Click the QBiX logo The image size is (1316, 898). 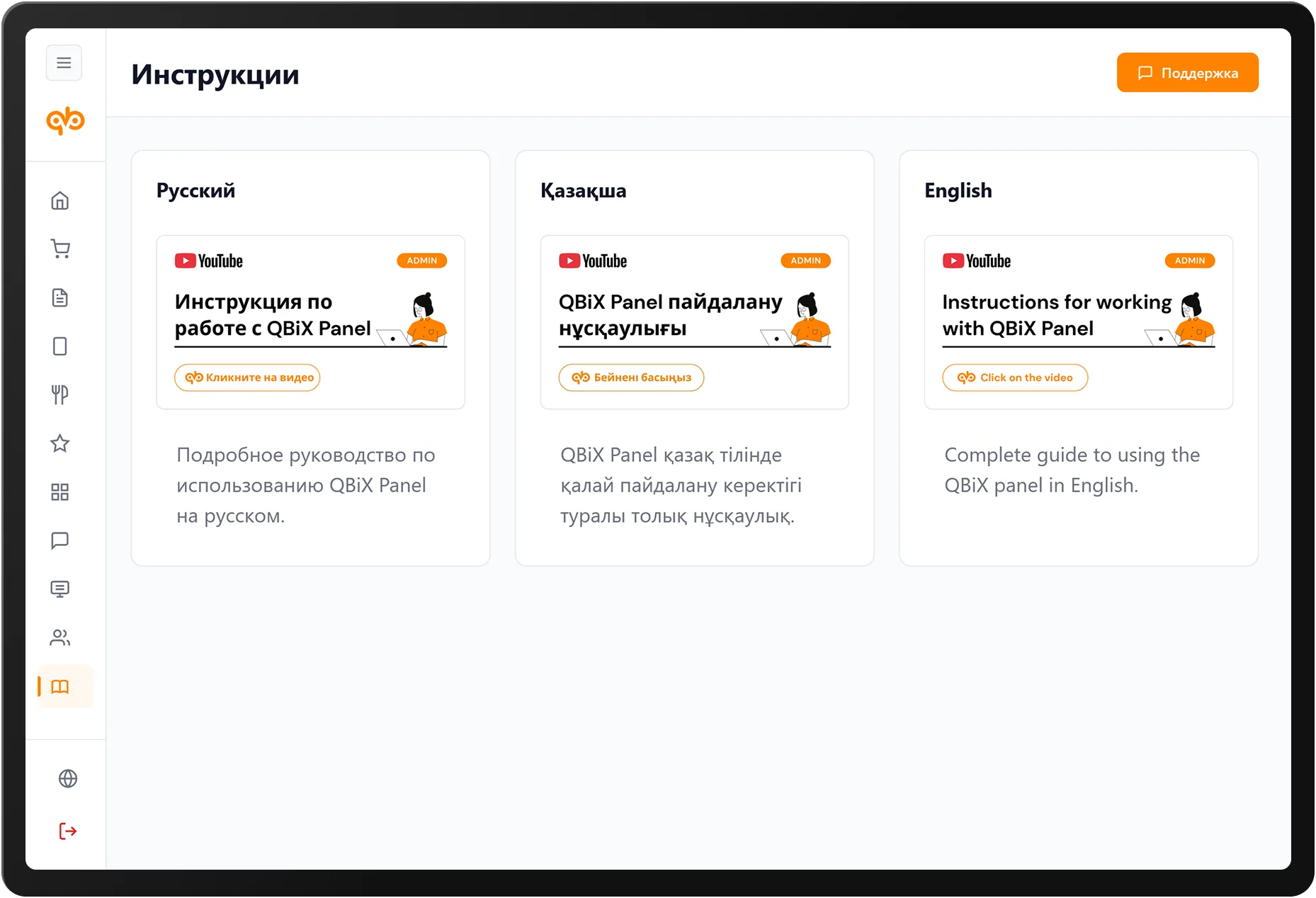pyautogui.click(x=65, y=121)
